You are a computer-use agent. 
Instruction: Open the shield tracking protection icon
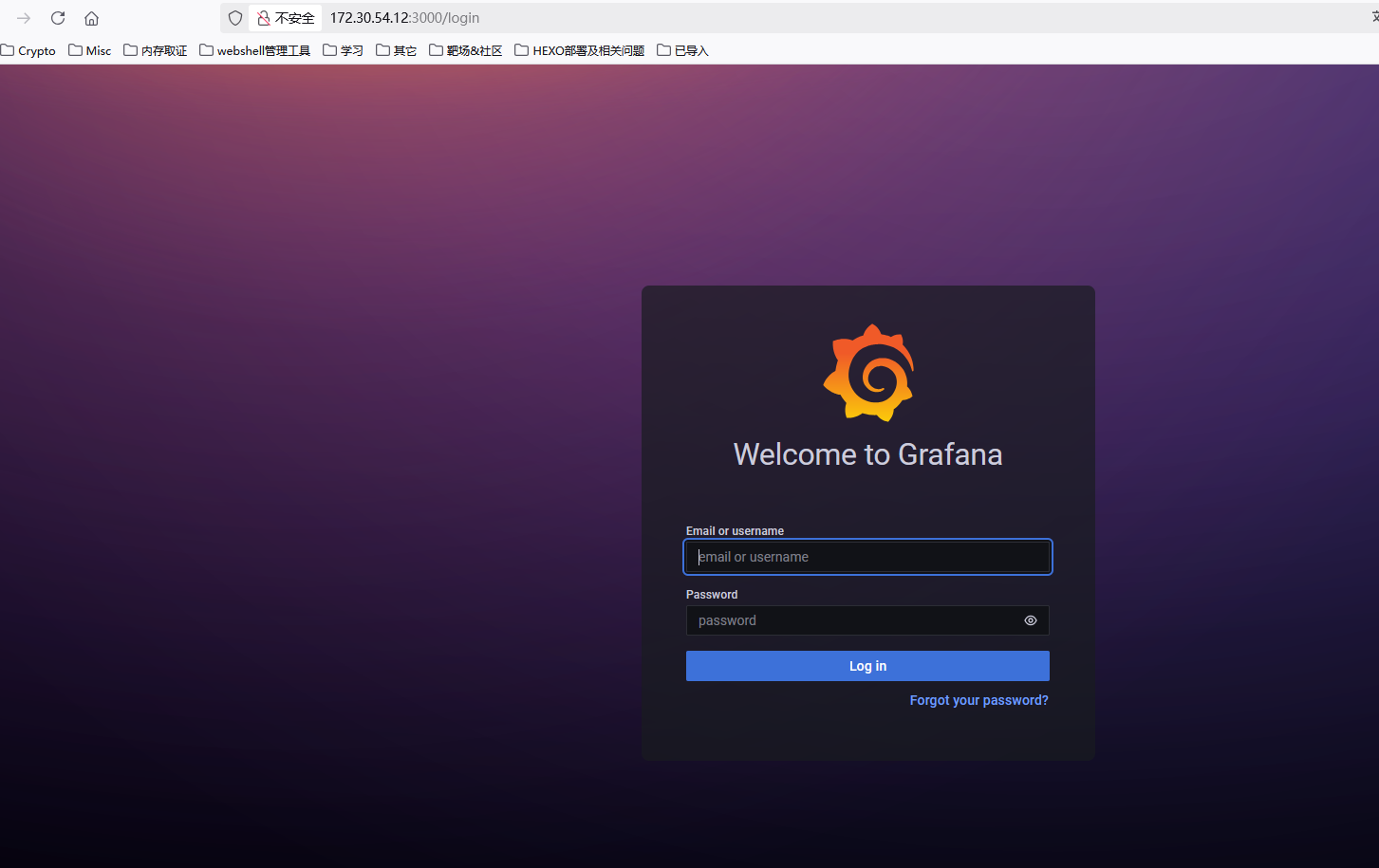[235, 18]
